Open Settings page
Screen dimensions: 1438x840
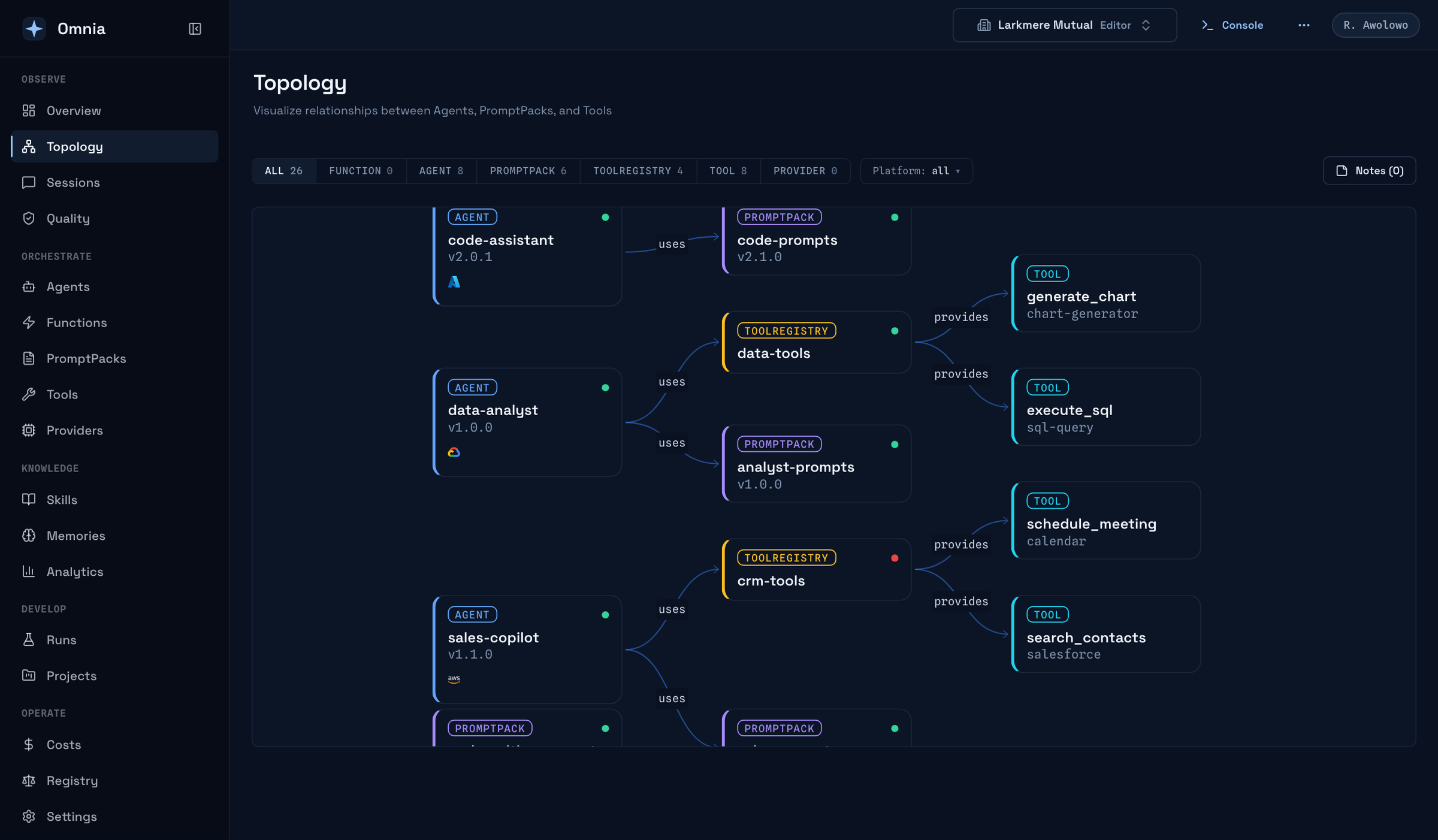pos(114,816)
